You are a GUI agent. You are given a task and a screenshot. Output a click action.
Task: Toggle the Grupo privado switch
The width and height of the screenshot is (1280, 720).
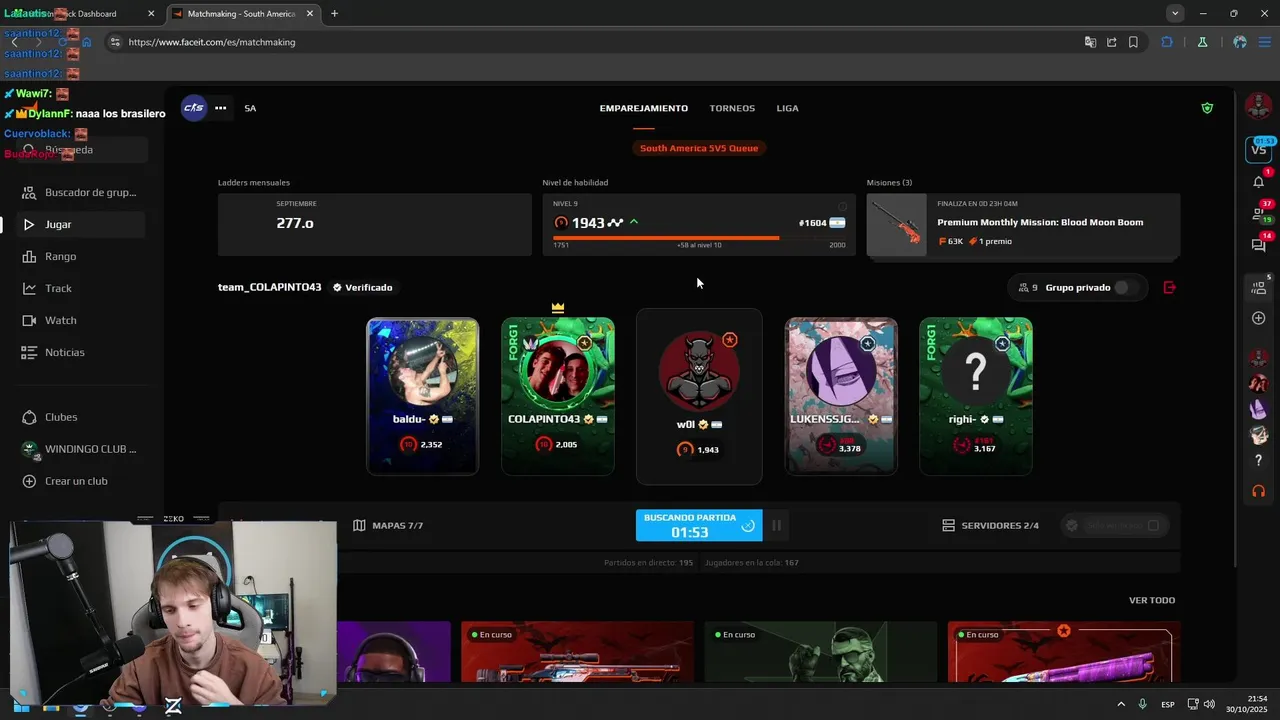(1127, 288)
